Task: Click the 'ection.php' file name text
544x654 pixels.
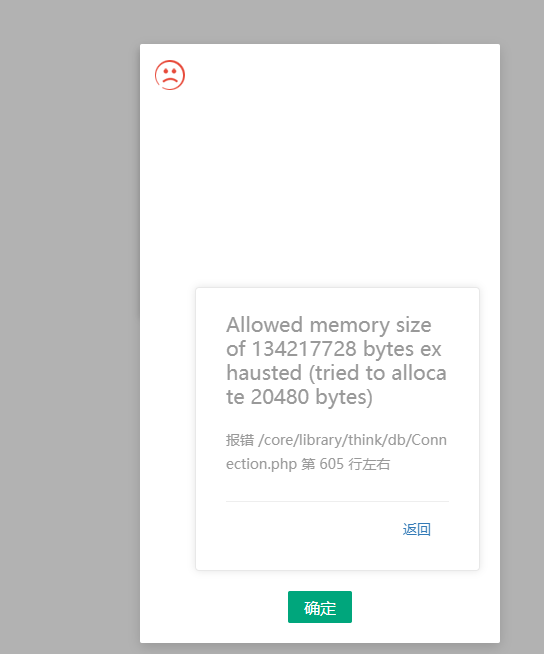Action: click(x=261, y=464)
